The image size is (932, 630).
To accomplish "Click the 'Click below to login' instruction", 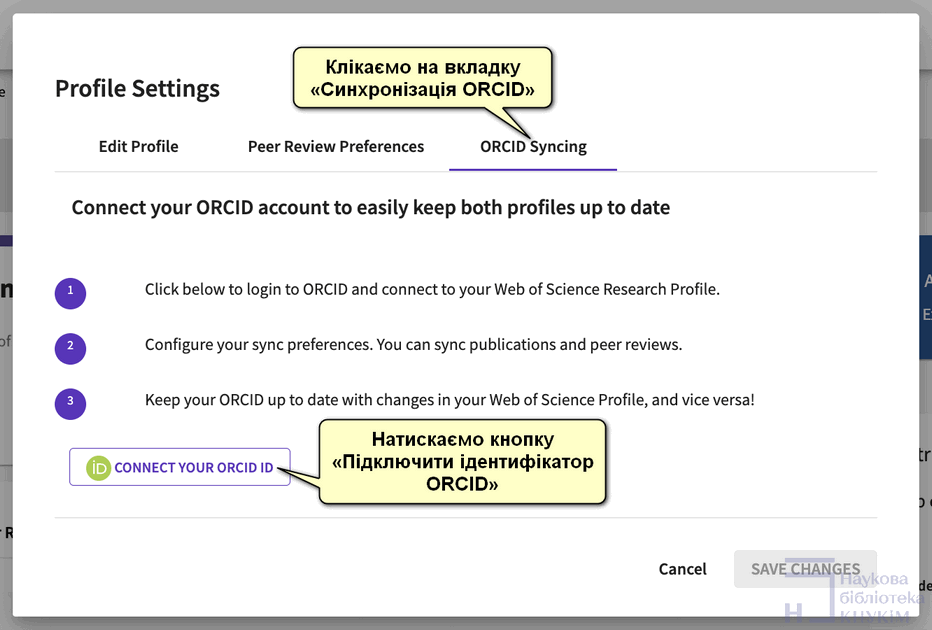I will point(432,290).
